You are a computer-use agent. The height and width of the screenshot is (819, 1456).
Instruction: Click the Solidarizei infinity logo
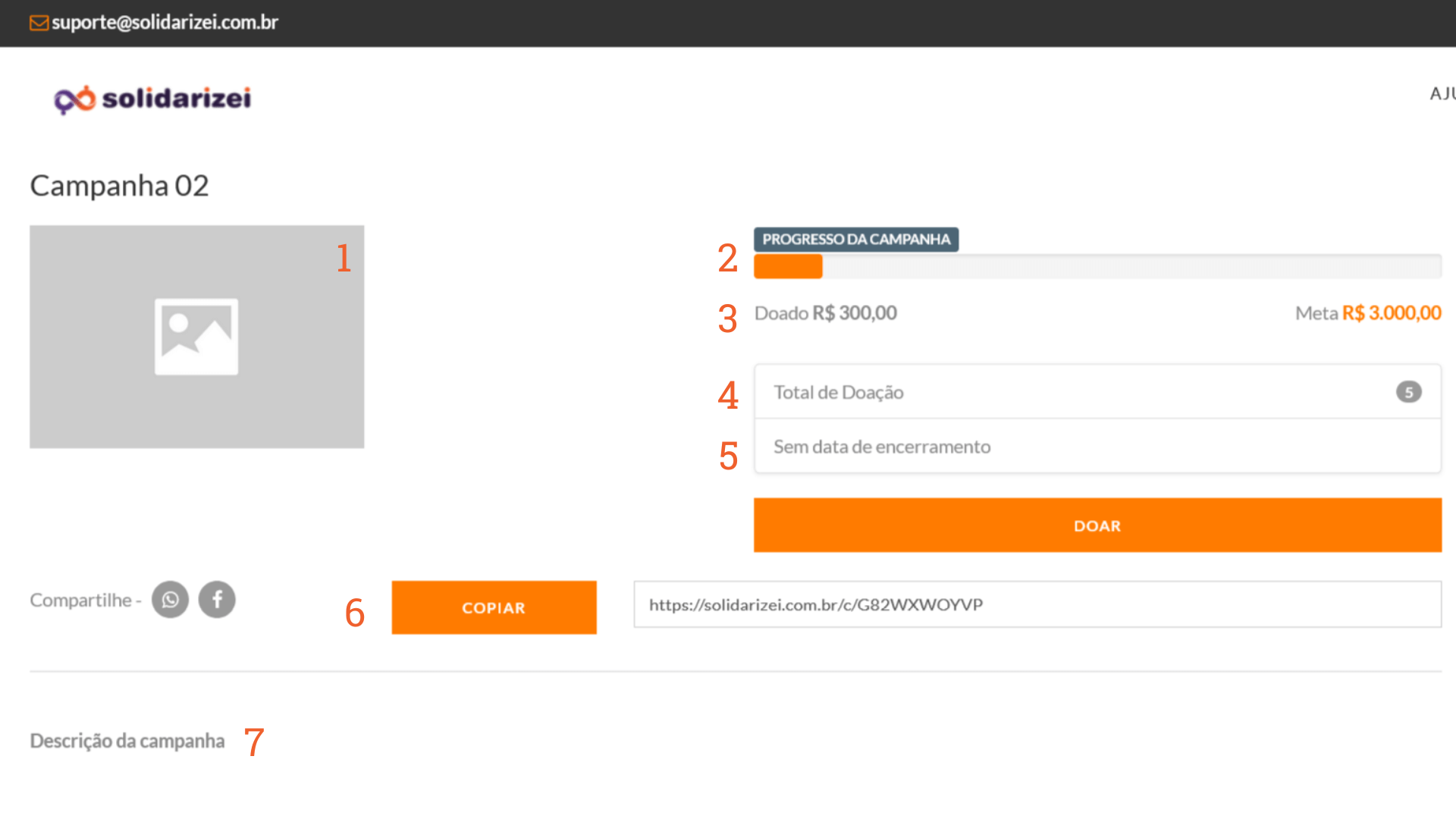pyautogui.click(x=74, y=99)
